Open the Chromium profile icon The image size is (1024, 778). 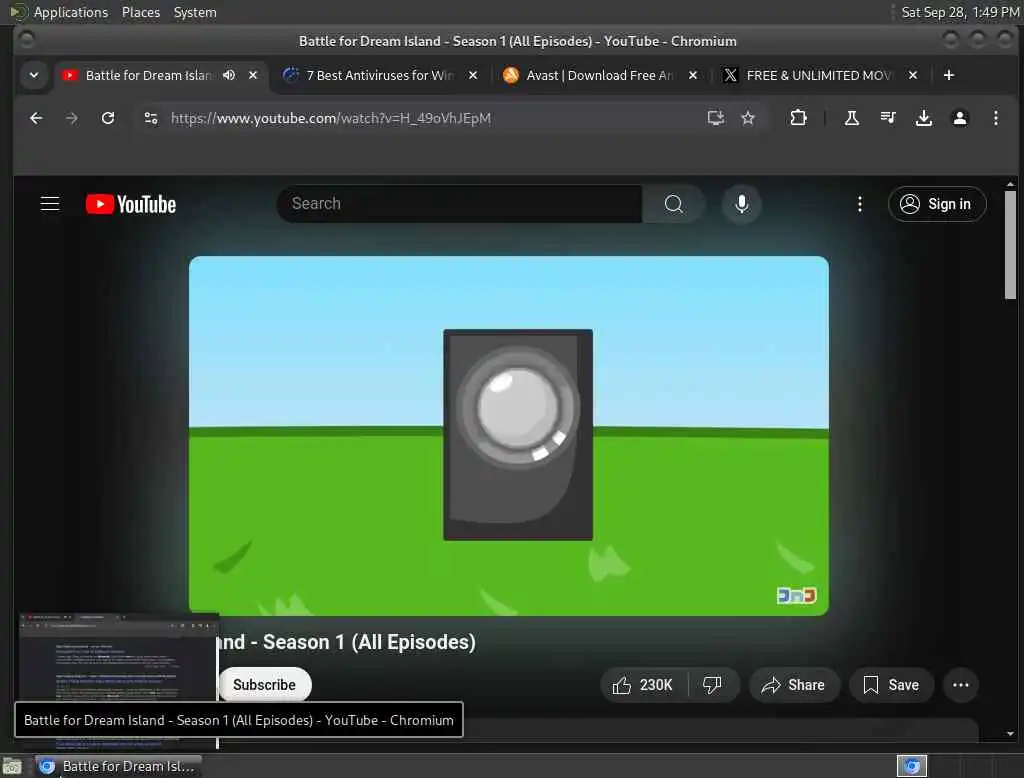click(959, 118)
